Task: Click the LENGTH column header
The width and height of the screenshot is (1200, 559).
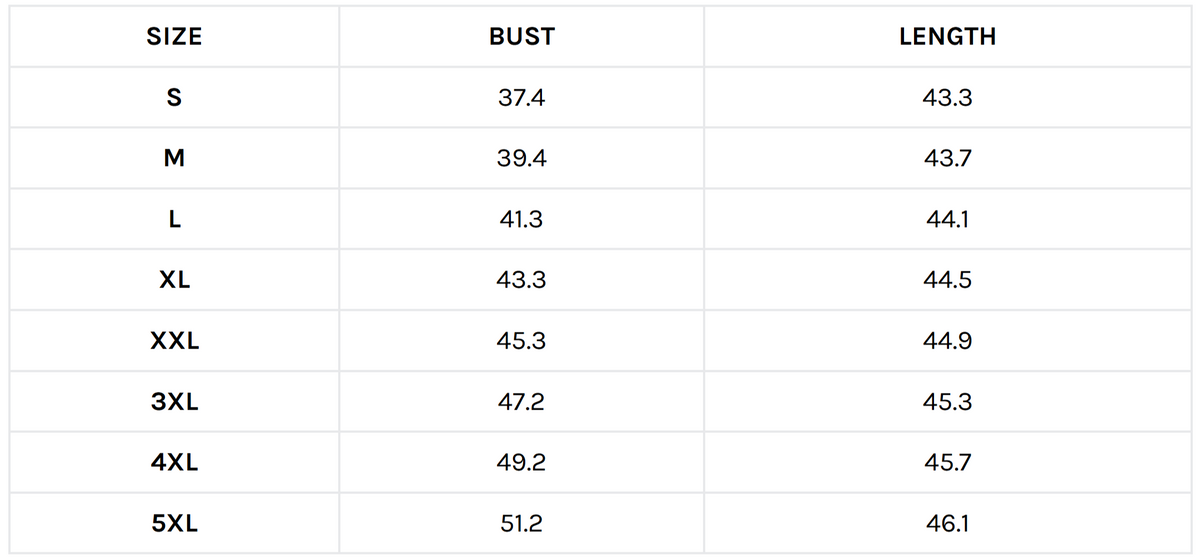Action: (x=947, y=38)
